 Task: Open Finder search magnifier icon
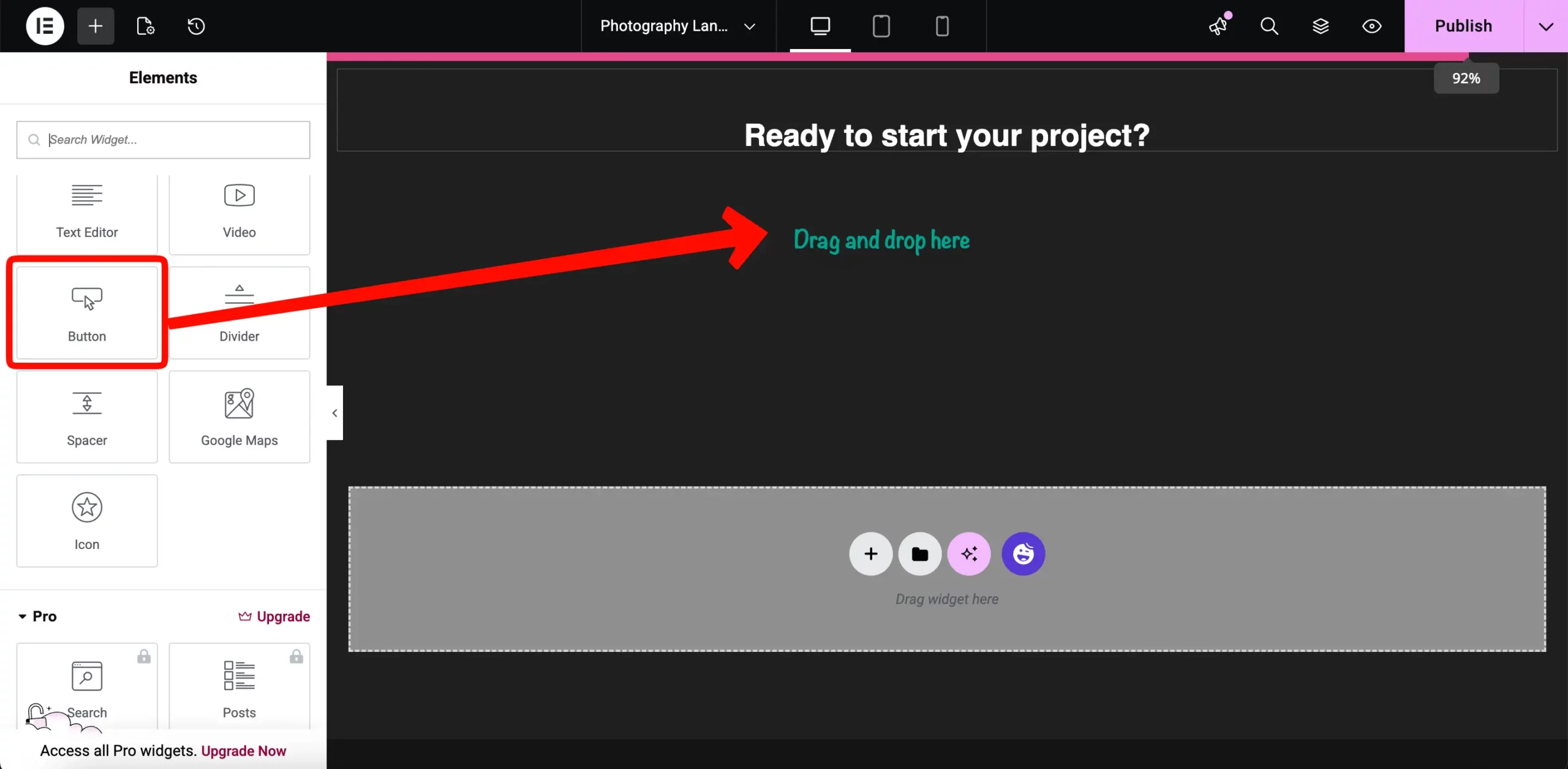click(x=1269, y=26)
